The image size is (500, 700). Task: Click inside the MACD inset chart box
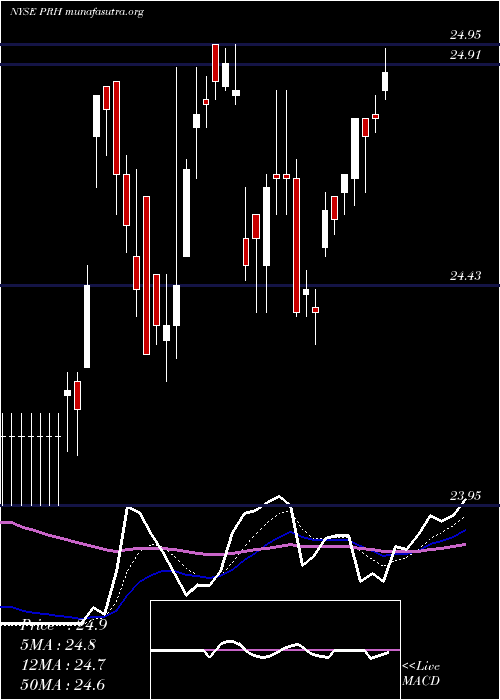[x=275, y=650]
